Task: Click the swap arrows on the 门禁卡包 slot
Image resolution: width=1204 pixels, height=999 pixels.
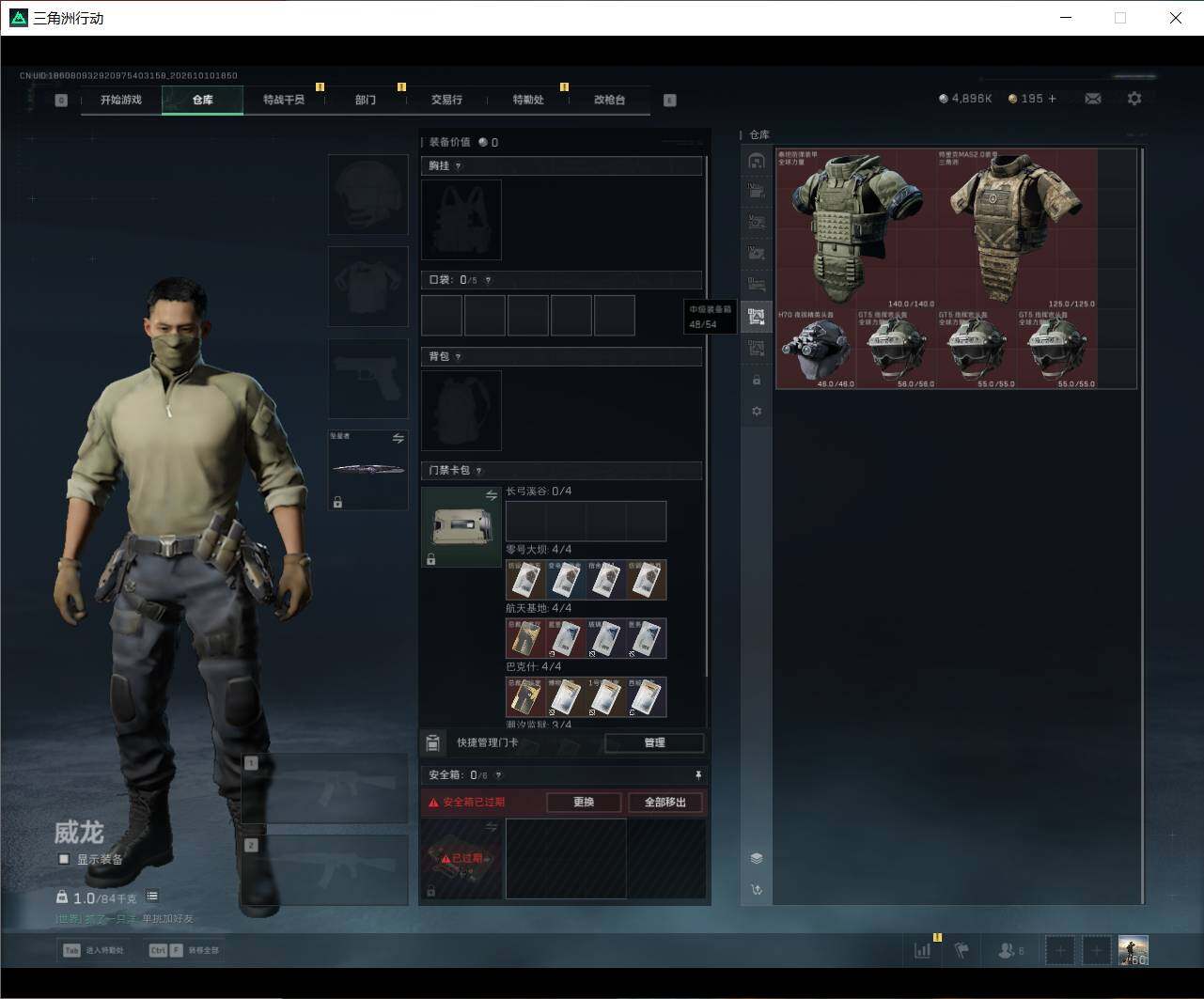Action: coord(491,495)
